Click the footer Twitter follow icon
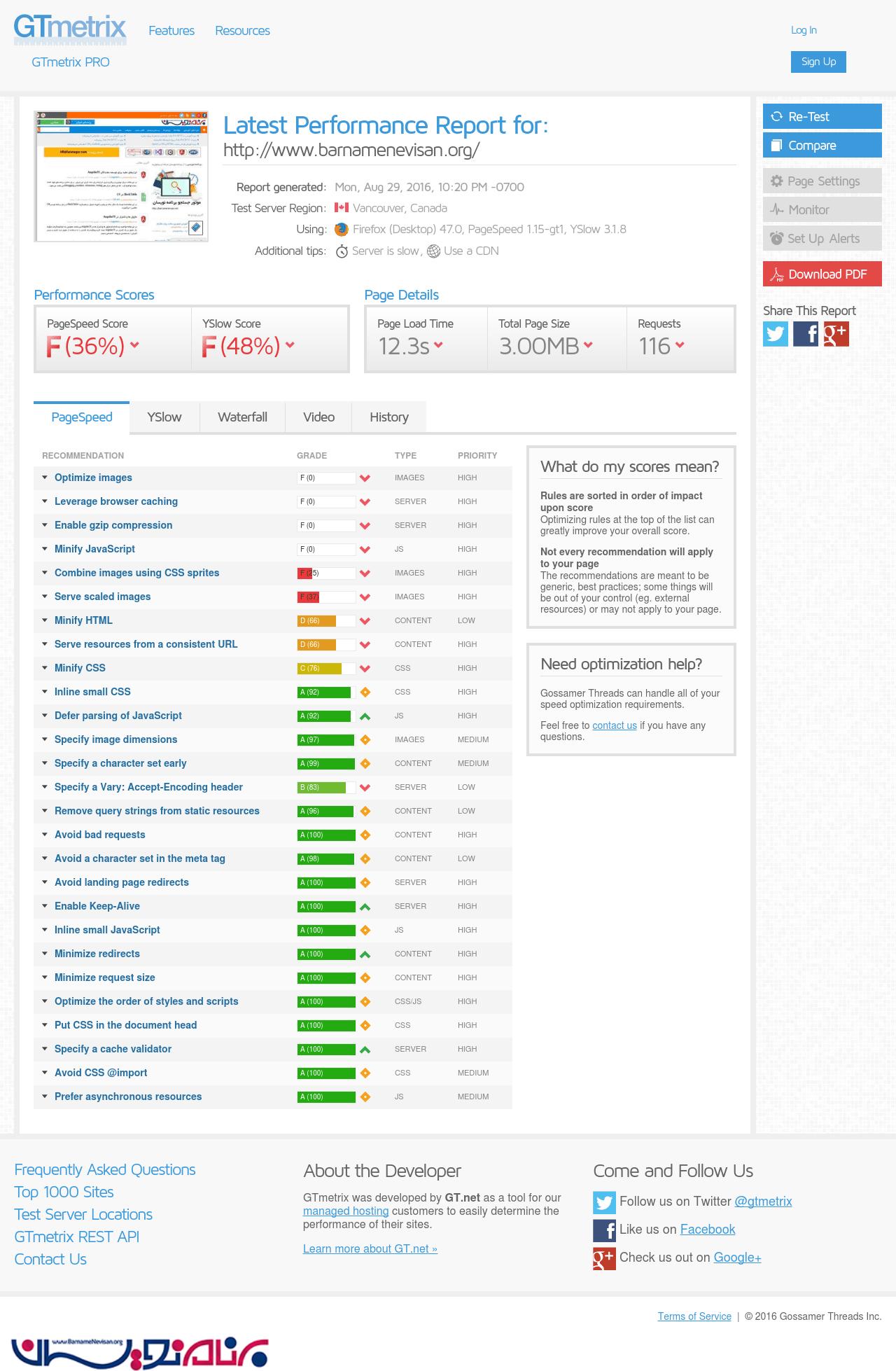 (x=604, y=1202)
